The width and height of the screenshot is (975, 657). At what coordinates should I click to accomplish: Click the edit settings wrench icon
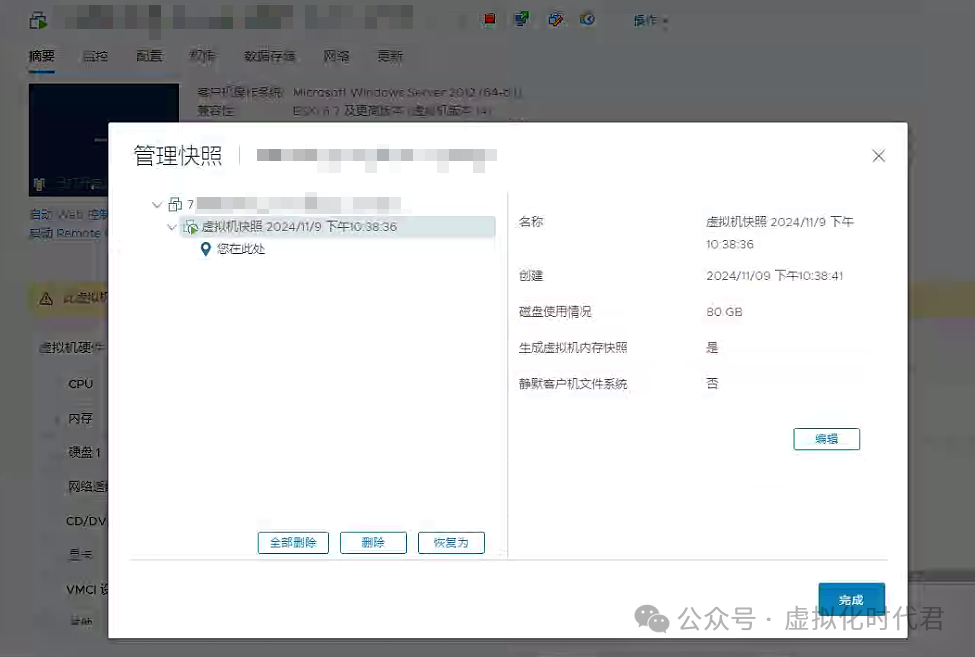pos(556,19)
